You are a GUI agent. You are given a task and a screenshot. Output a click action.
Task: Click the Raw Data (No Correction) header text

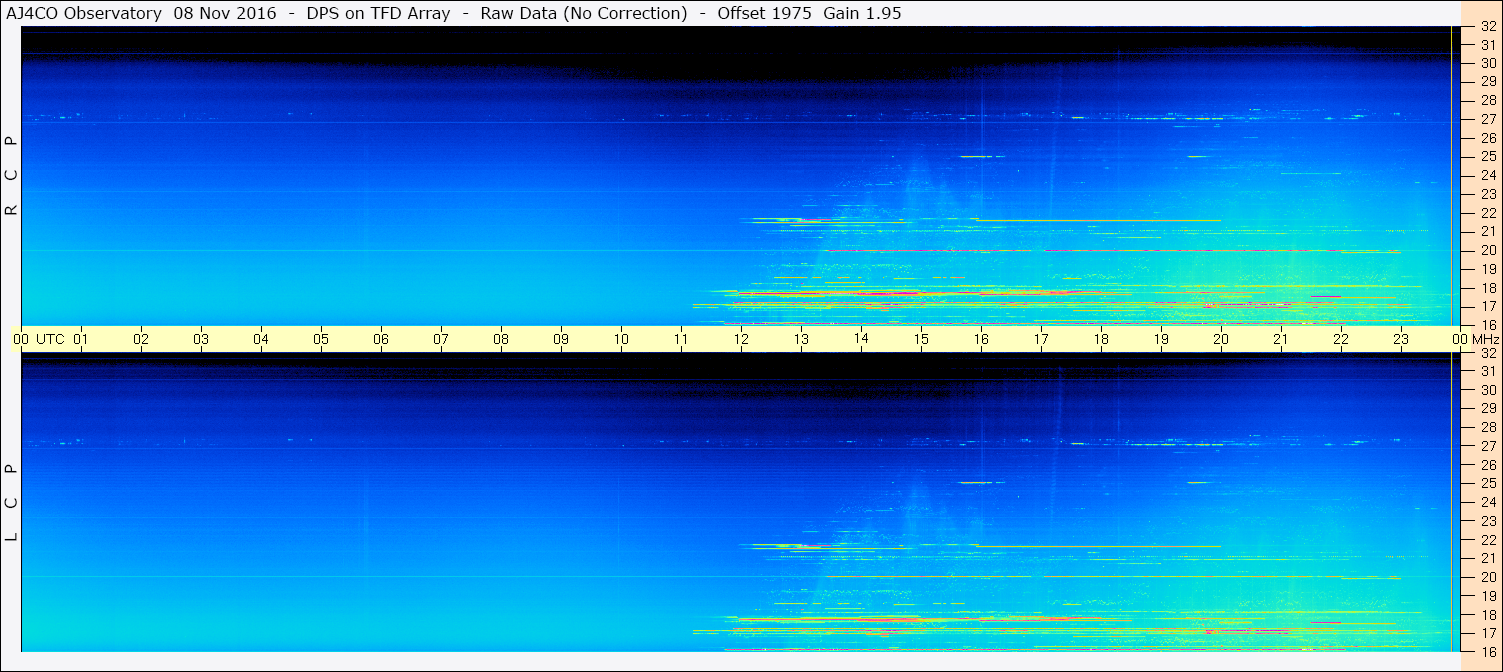coord(584,13)
